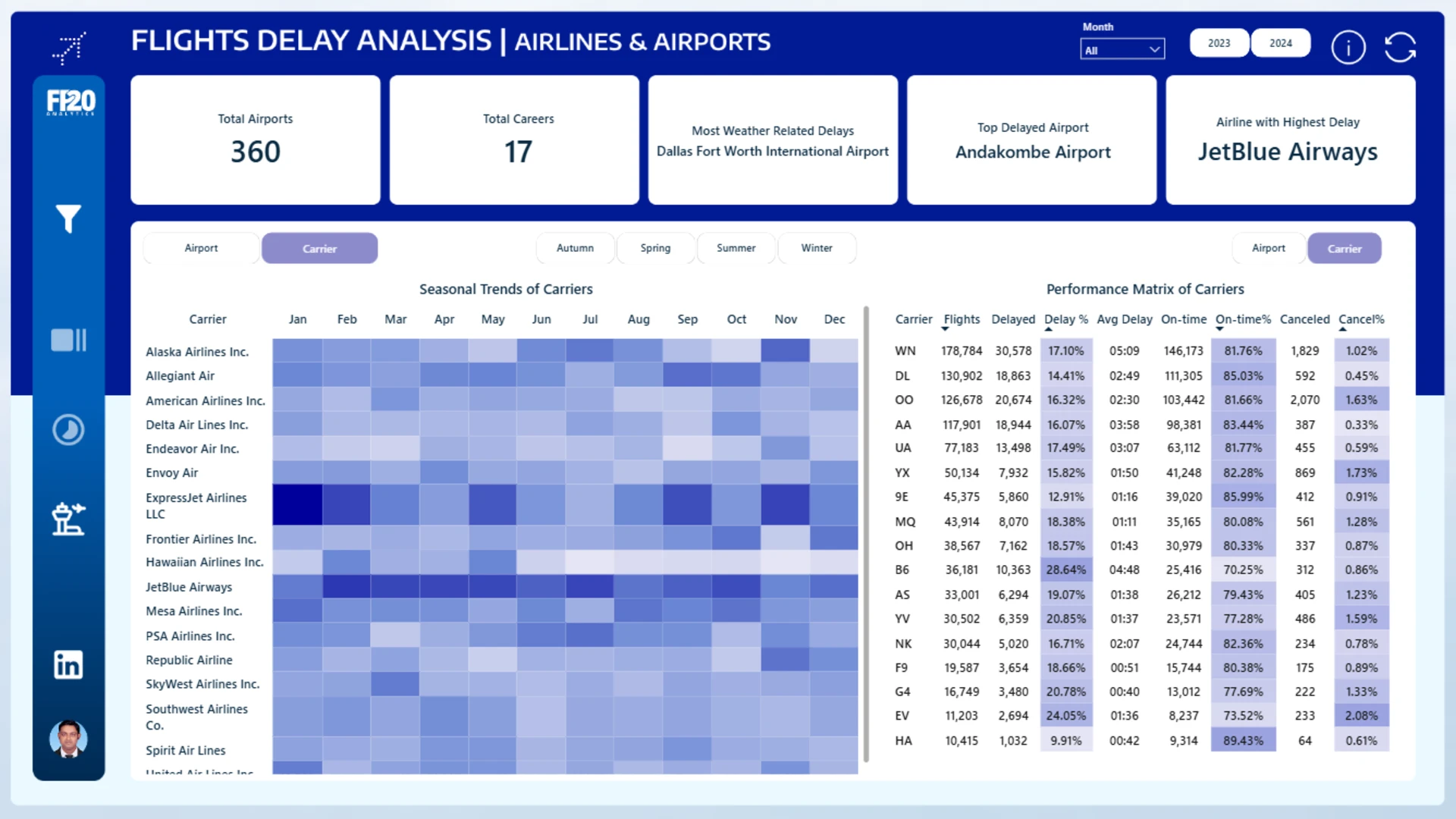The width and height of the screenshot is (1456, 819).
Task: Sort the matrix by Cancel% column
Action: (x=1361, y=319)
